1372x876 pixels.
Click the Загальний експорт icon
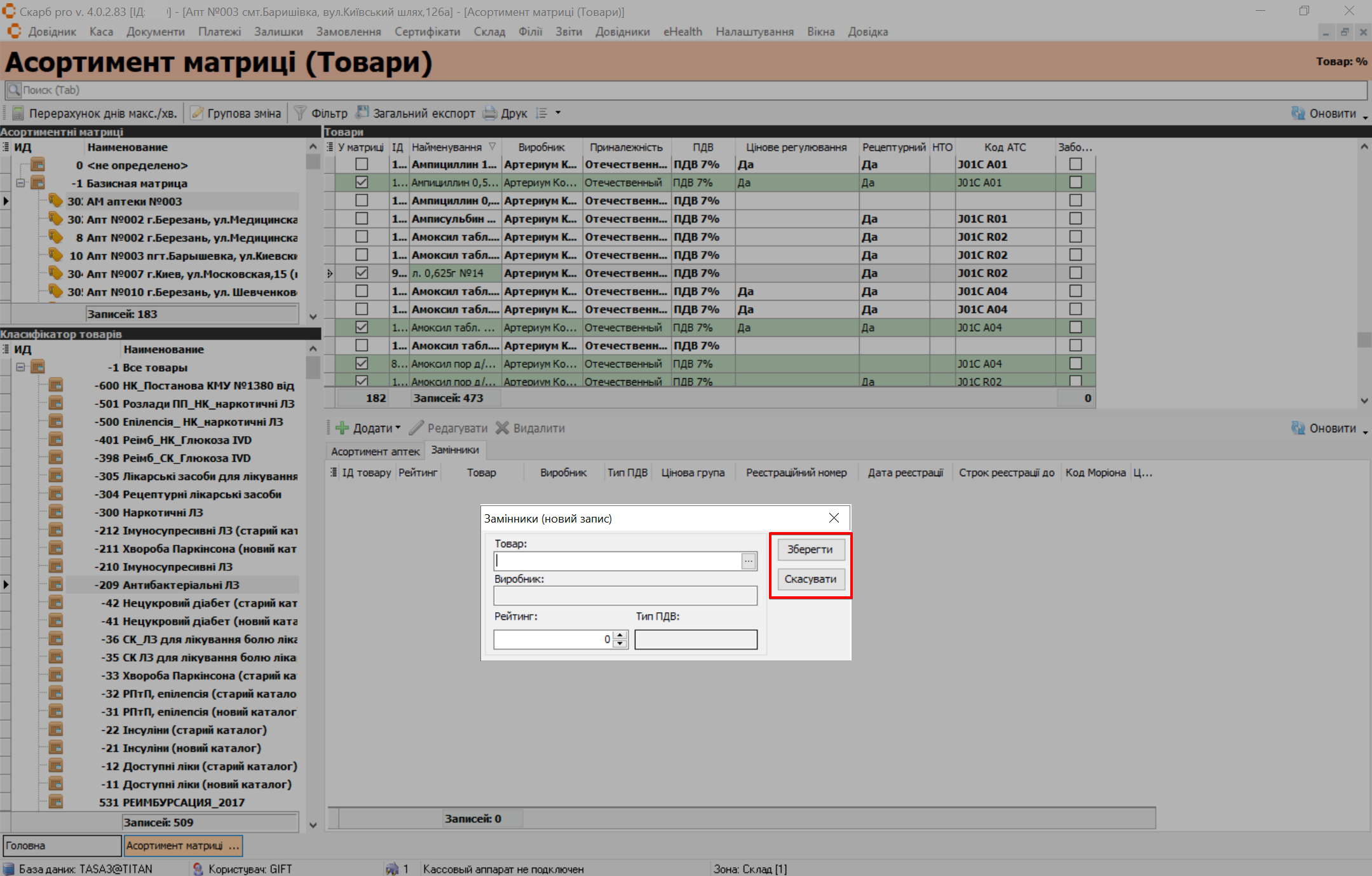click(x=362, y=113)
